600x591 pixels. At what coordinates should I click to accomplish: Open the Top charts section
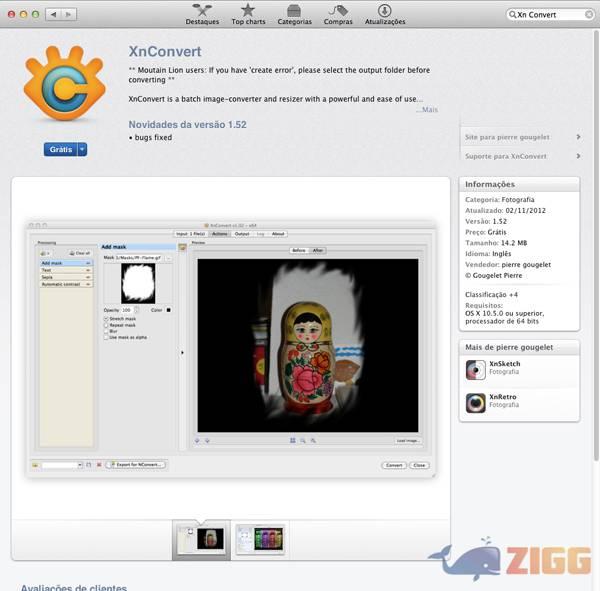[248, 14]
